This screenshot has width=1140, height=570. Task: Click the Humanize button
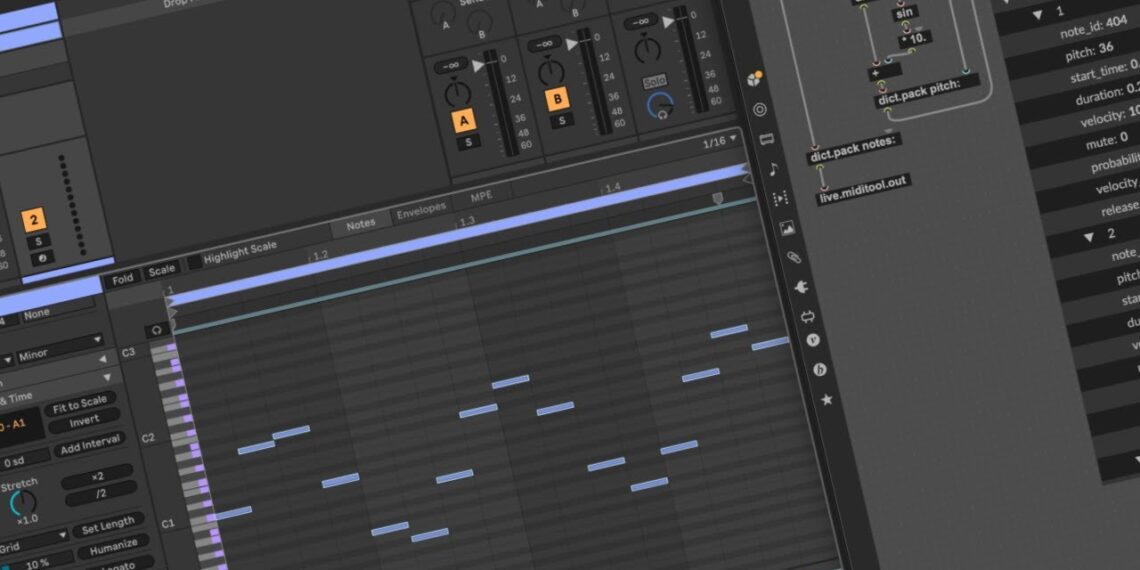[x=113, y=547]
